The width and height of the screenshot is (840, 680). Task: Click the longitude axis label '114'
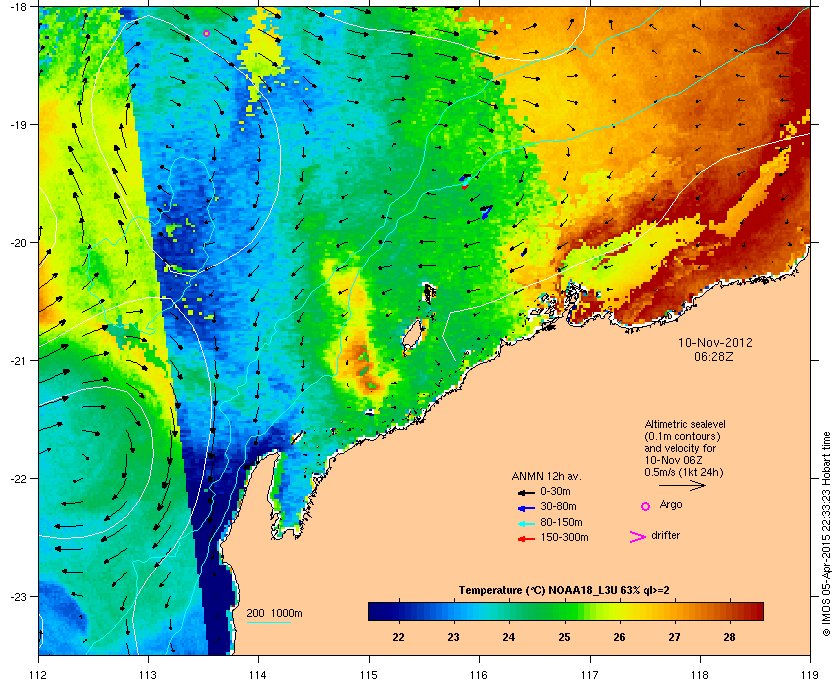(258, 675)
